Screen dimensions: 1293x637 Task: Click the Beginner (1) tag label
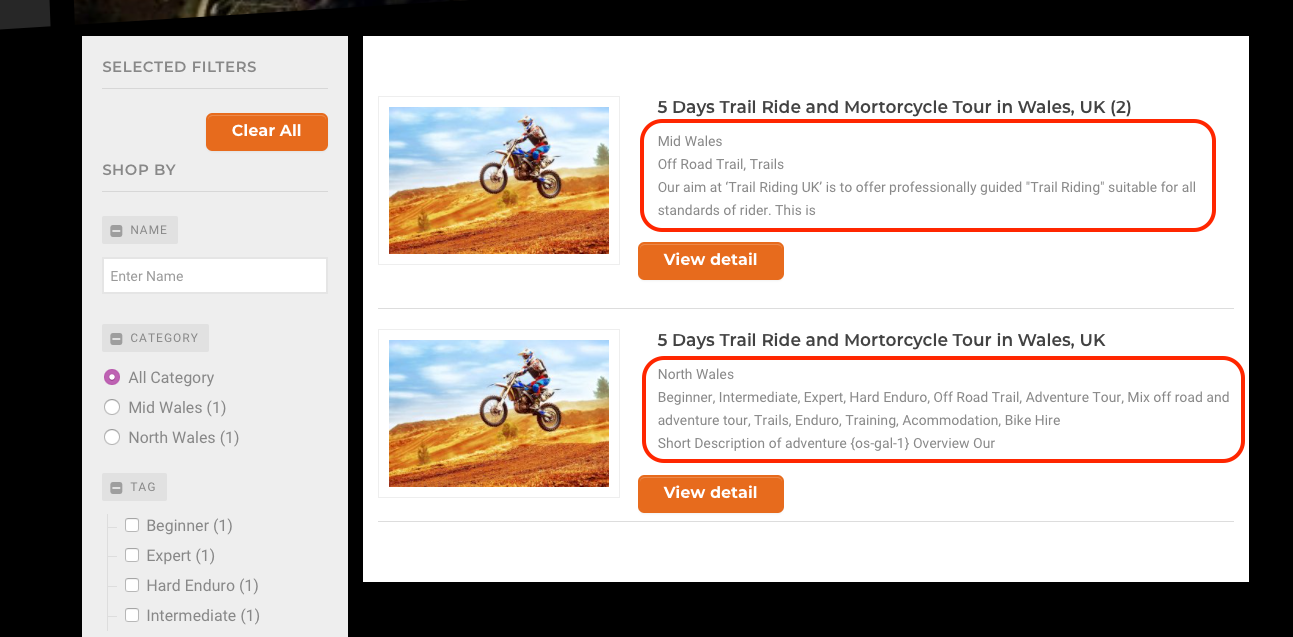tap(189, 525)
